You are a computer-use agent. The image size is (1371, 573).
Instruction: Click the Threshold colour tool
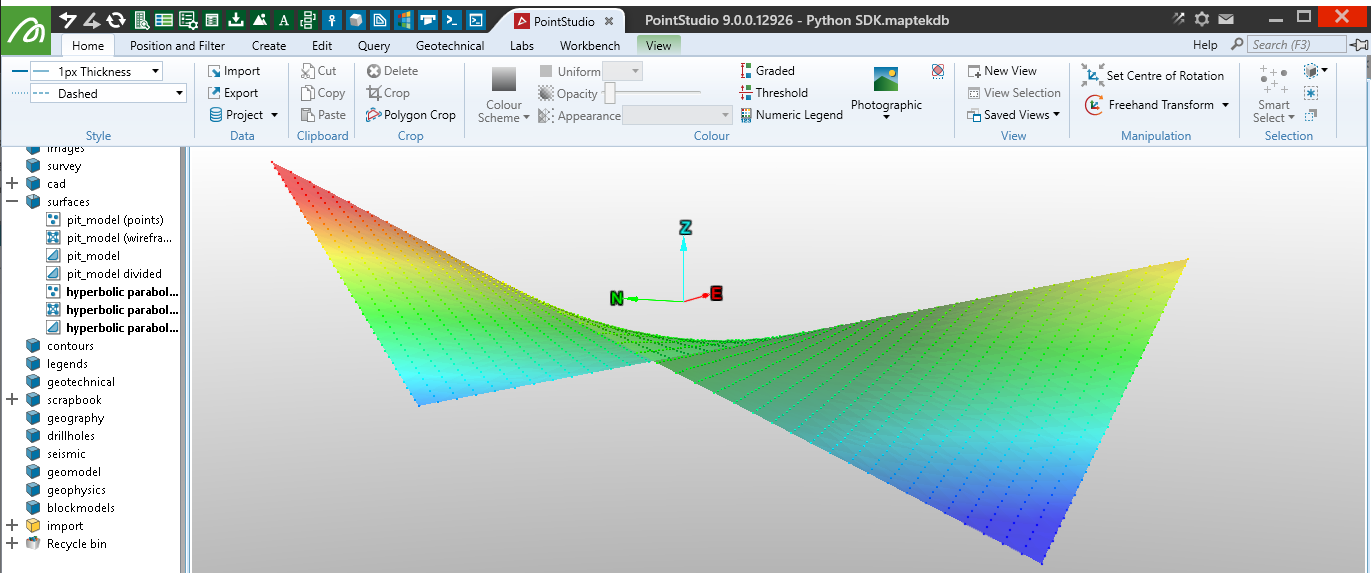(773, 93)
